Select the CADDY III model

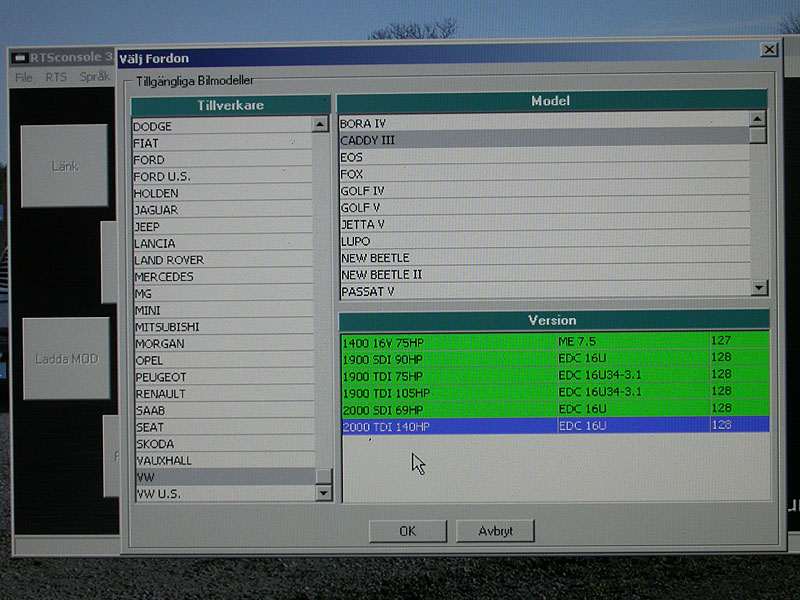pyautogui.click(x=544, y=140)
